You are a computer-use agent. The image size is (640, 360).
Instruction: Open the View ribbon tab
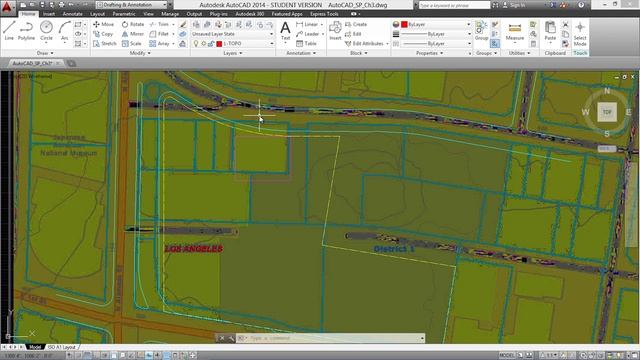[x=149, y=14]
